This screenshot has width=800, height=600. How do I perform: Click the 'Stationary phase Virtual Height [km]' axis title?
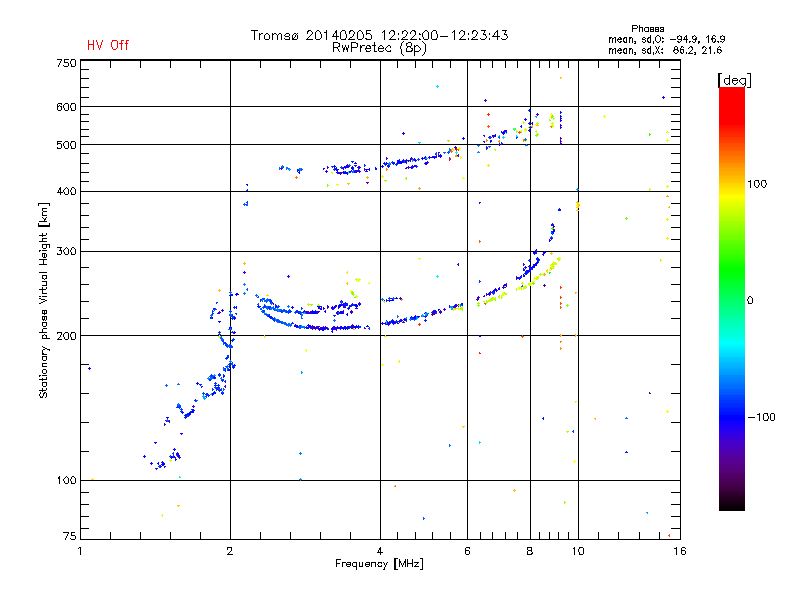coord(44,300)
